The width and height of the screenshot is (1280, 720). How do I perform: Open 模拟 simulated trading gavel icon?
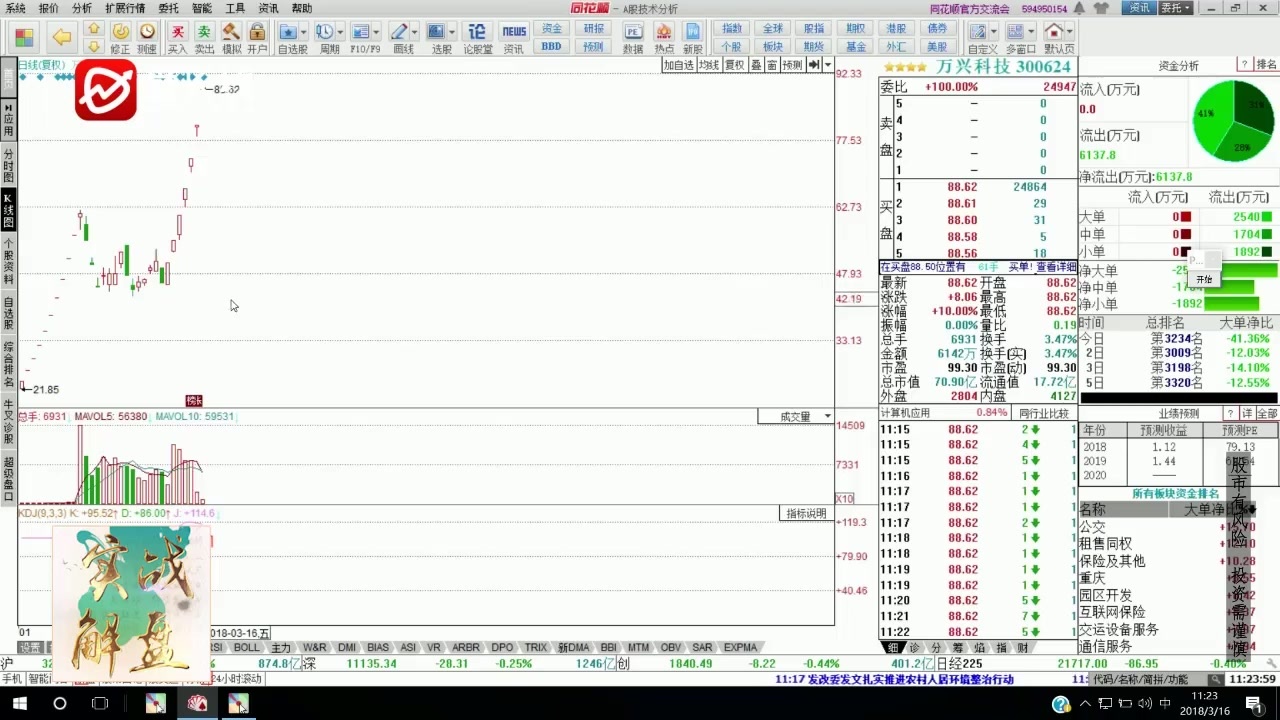[231, 37]
